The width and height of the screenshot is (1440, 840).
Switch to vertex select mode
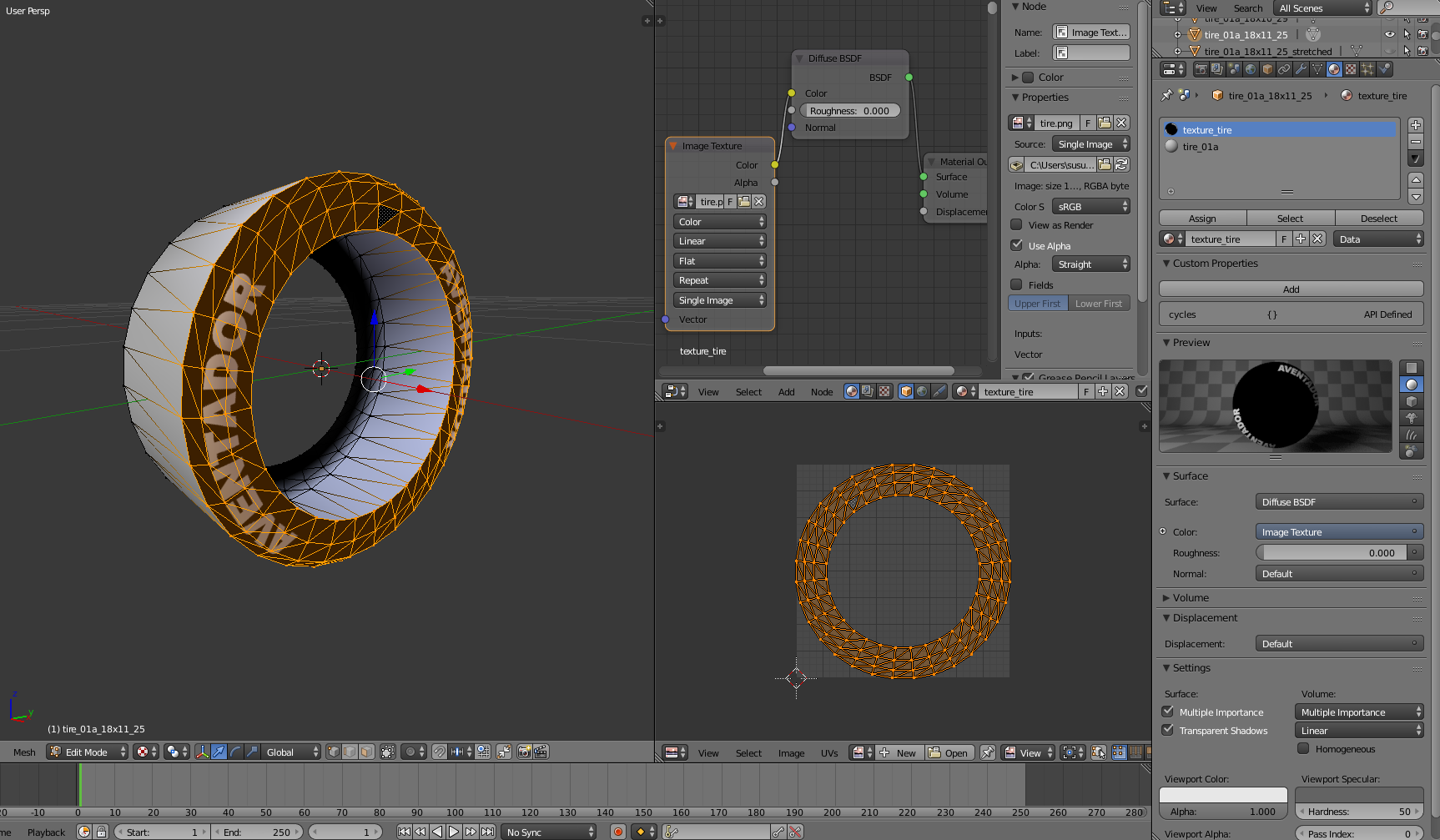point(334,752)
